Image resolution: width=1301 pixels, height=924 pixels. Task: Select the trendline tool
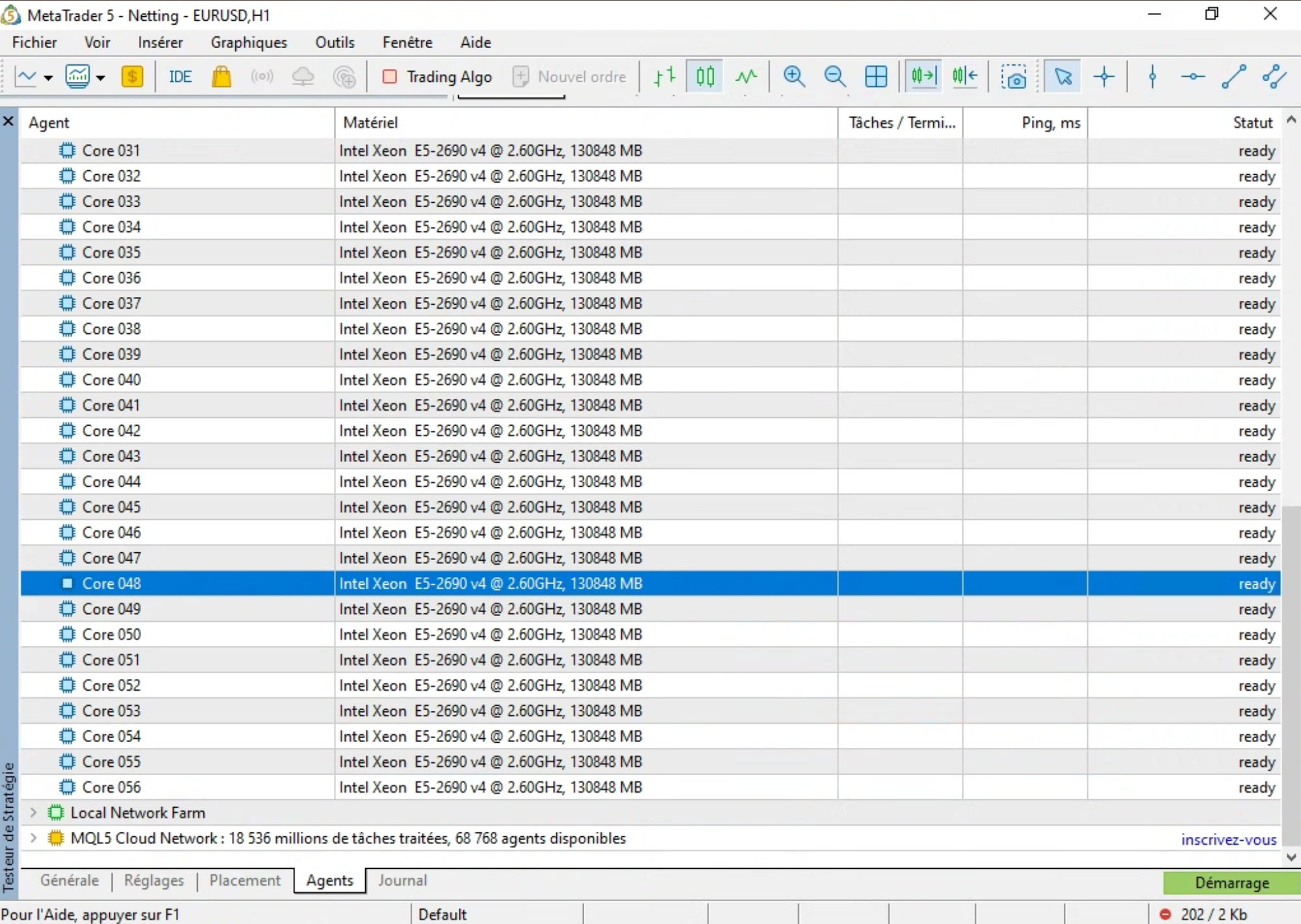pyautogui.click(x=1233, y=77)
